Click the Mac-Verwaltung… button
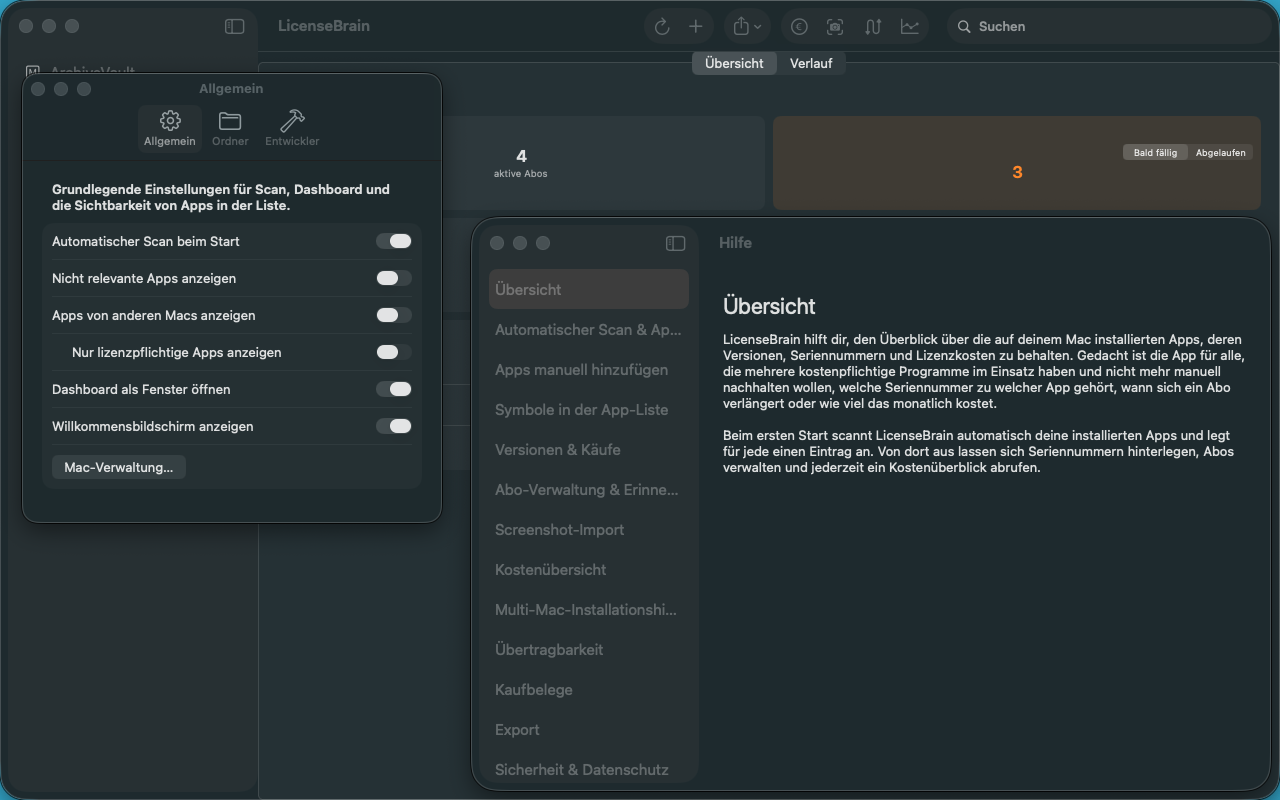The height and width of the screenshot is (800, 1280). tap(119, 467)
